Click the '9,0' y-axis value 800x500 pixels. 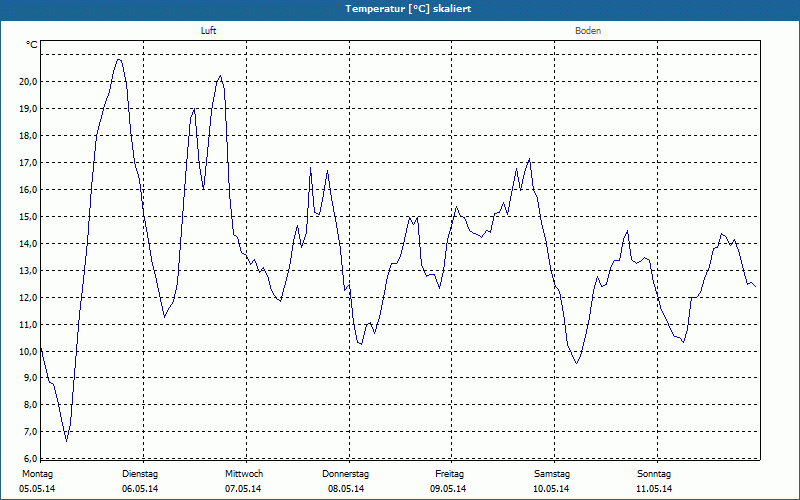[30, 378]
